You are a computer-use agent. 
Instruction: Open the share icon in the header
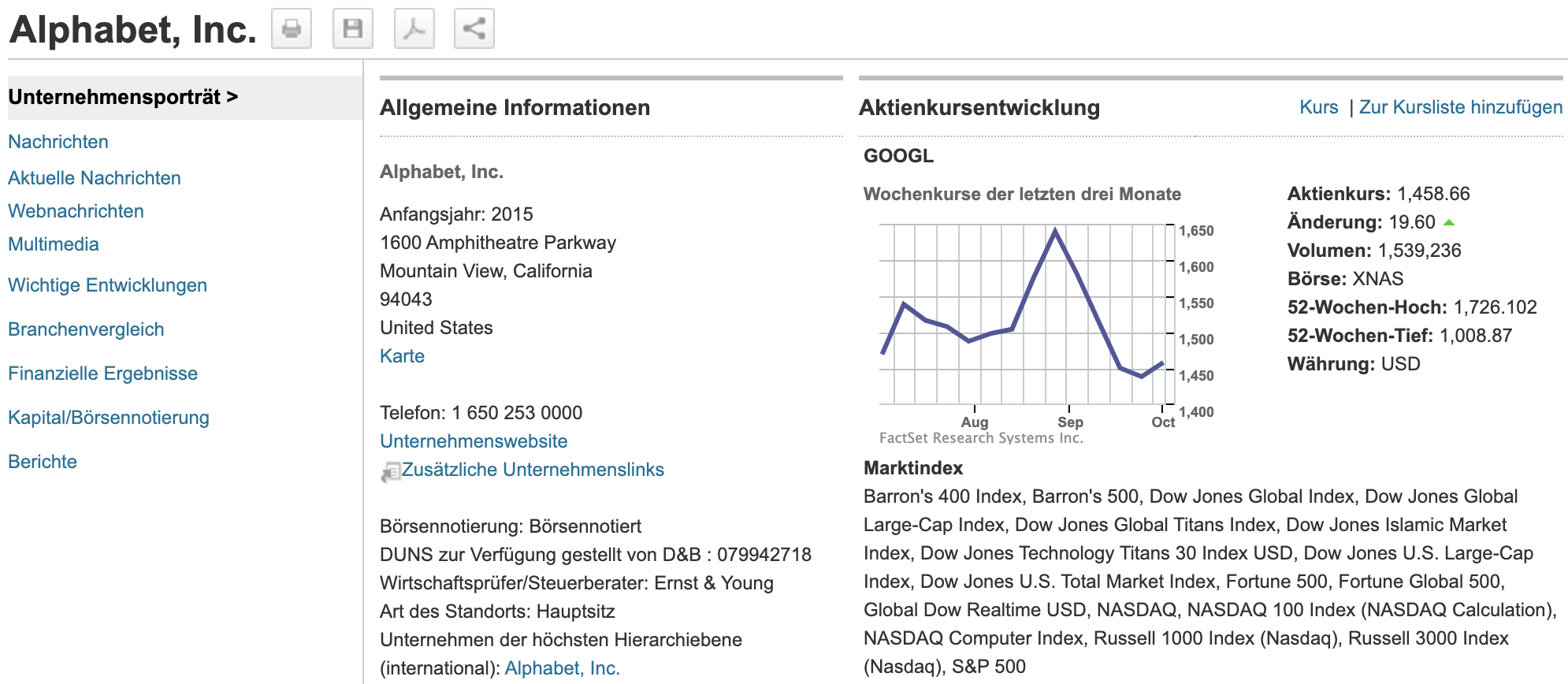(x=474, y=29)
